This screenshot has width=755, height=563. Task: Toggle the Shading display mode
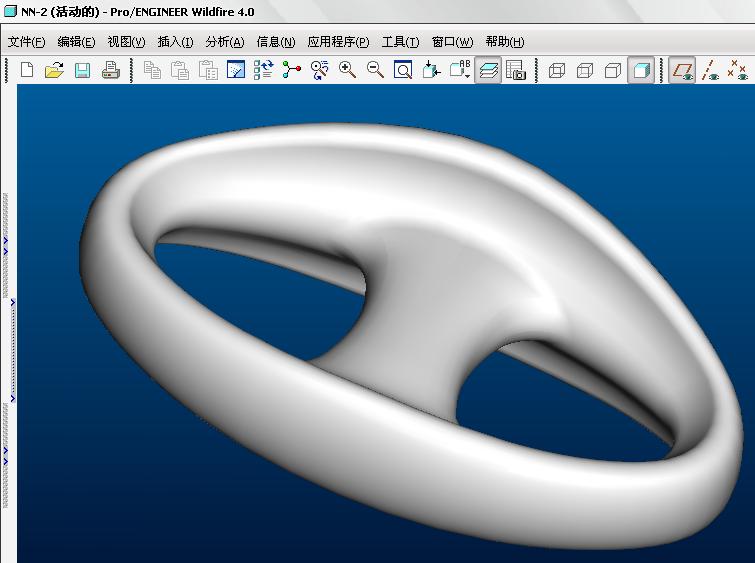point(641,70)
